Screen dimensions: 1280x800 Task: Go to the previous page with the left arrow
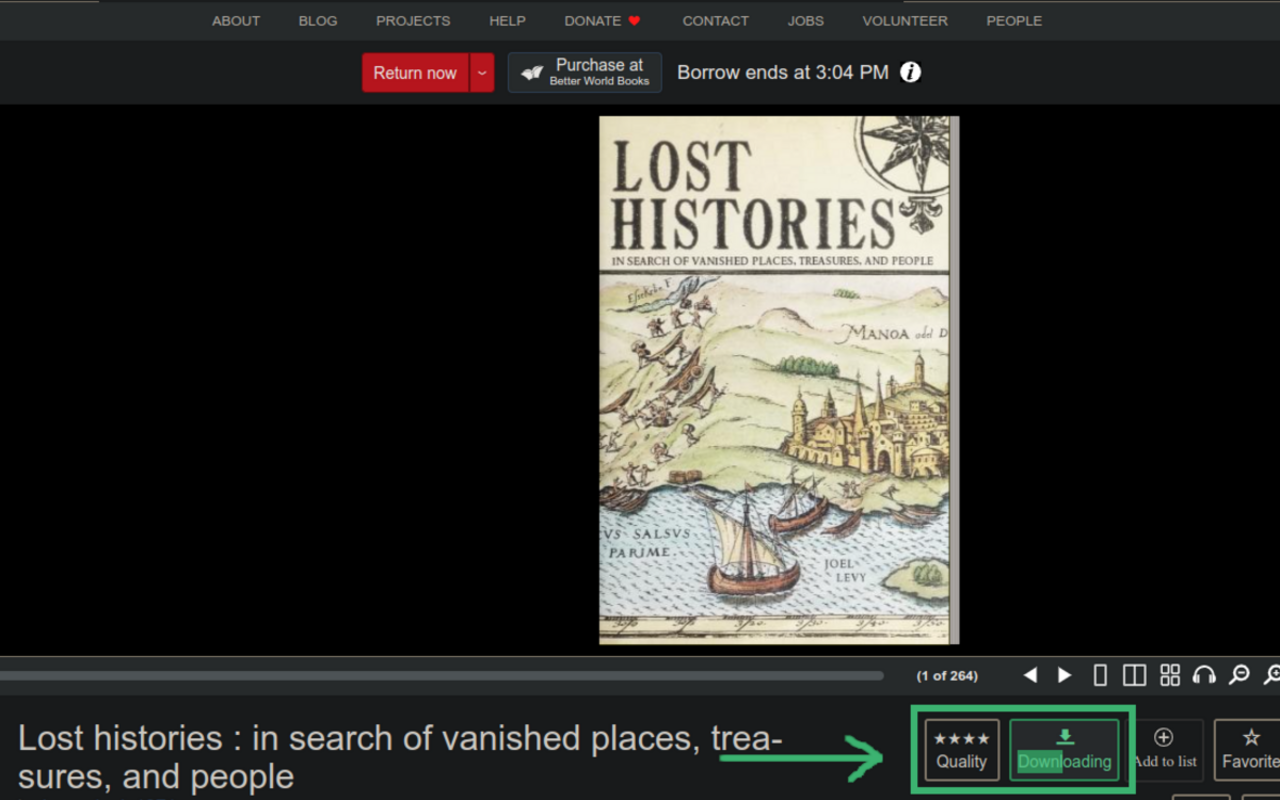coord(1030,675)
